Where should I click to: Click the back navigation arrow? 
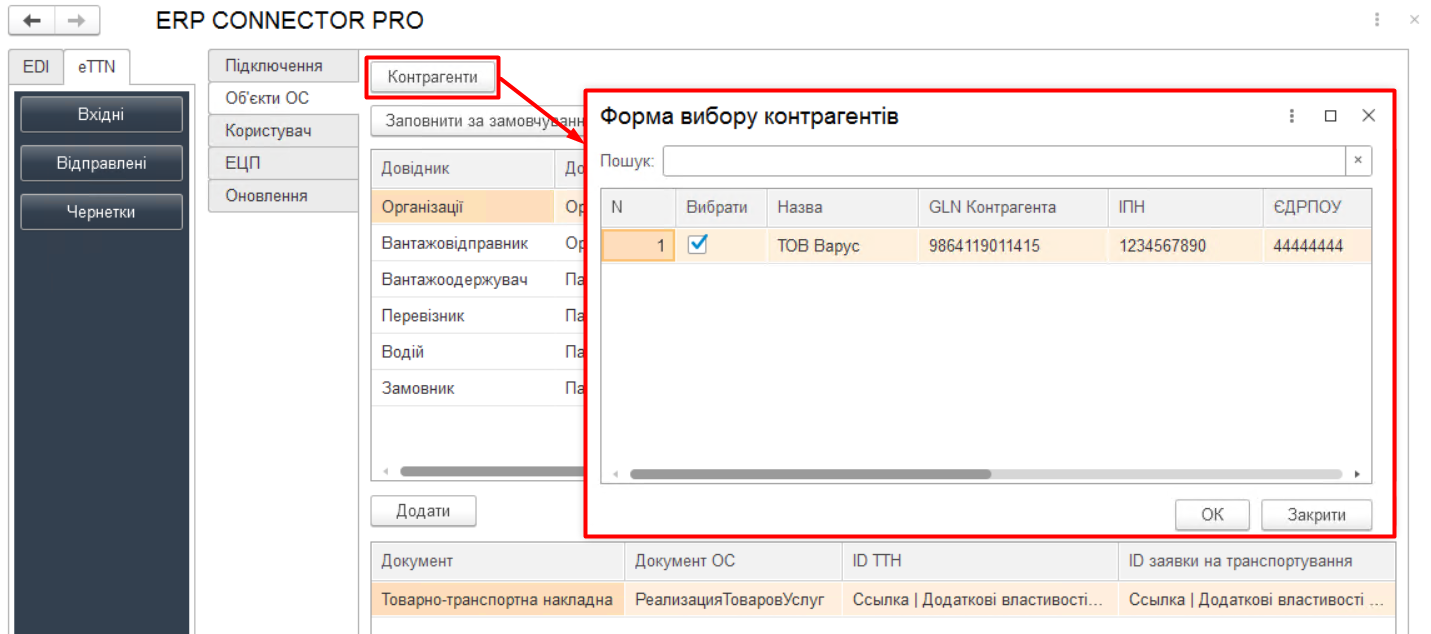[x=32, y=21]
